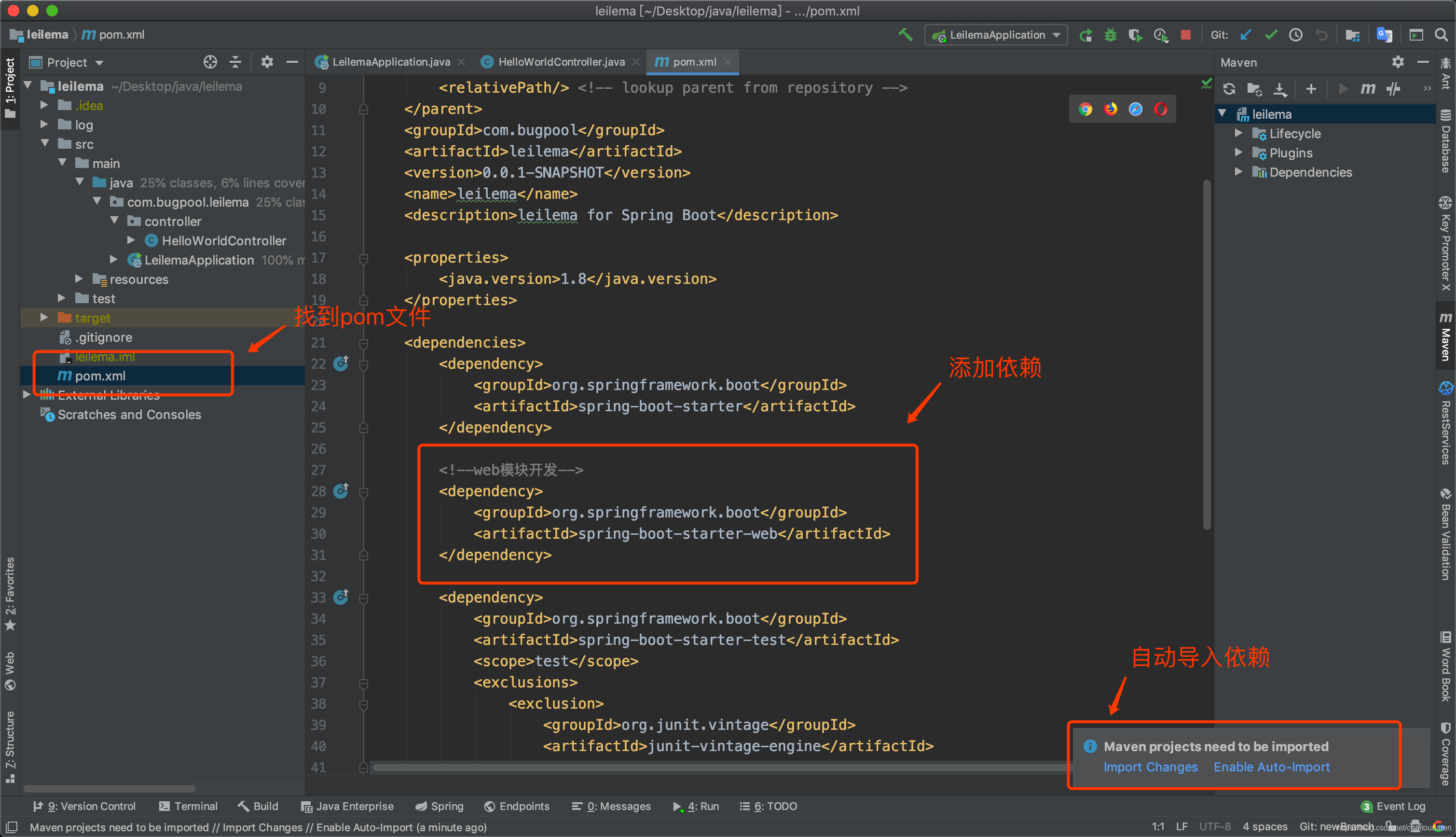
Task: Update project from Git arrow icon
Action: (1246, 35)
